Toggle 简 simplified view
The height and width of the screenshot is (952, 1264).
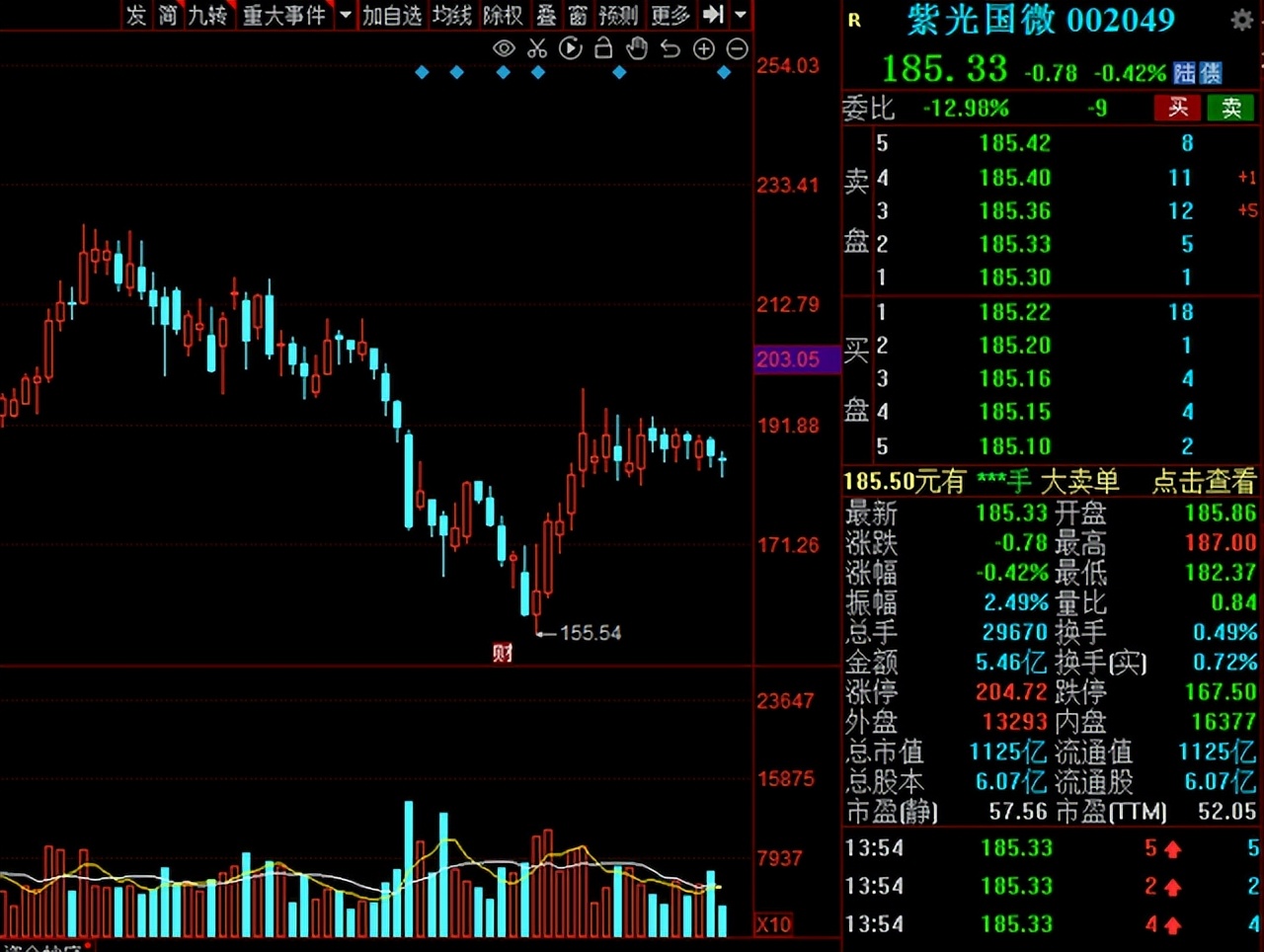[169, 15]
